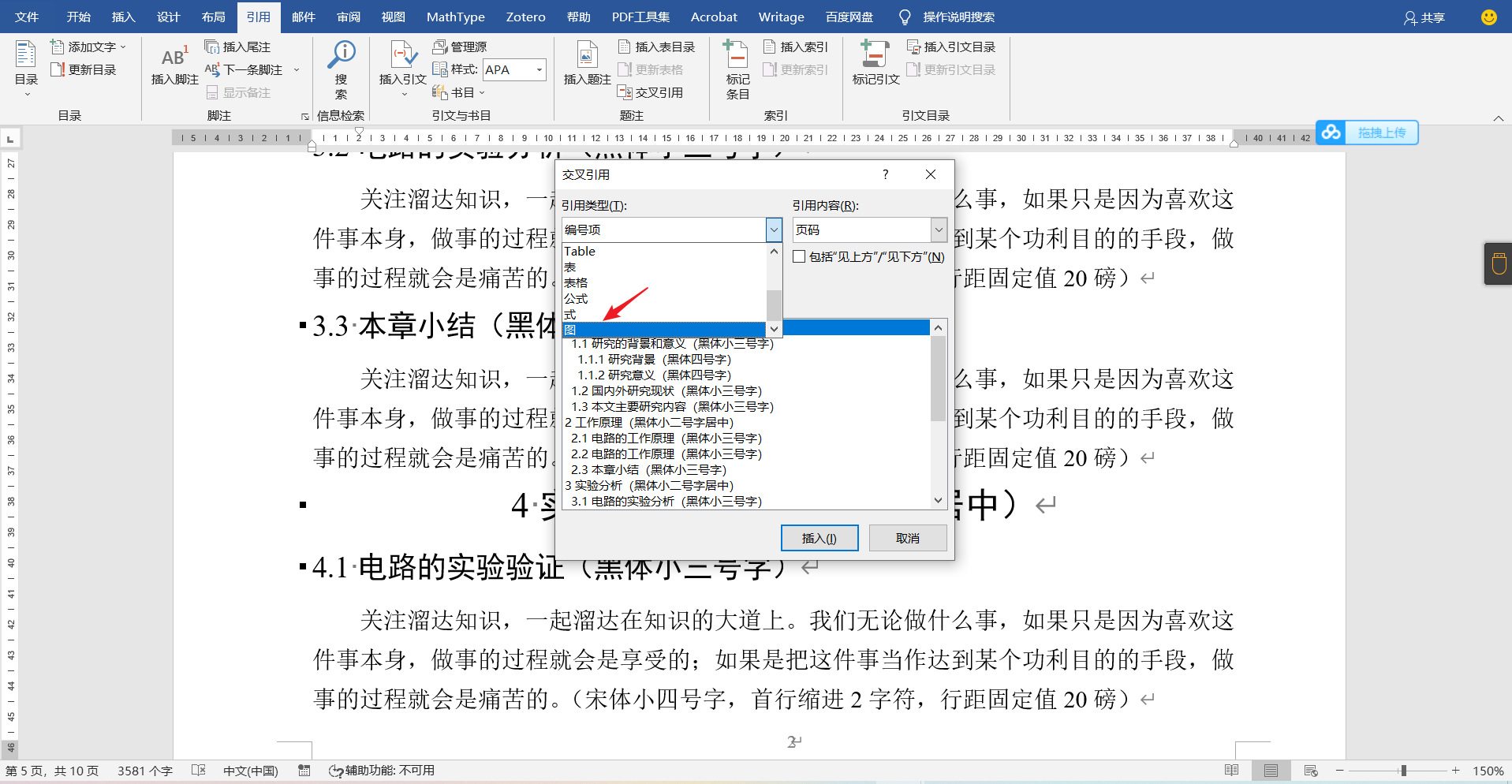Screen dimensions: 1512x784
Task: Collapse the ribbon with the chevron
Action: [1498, 118]
